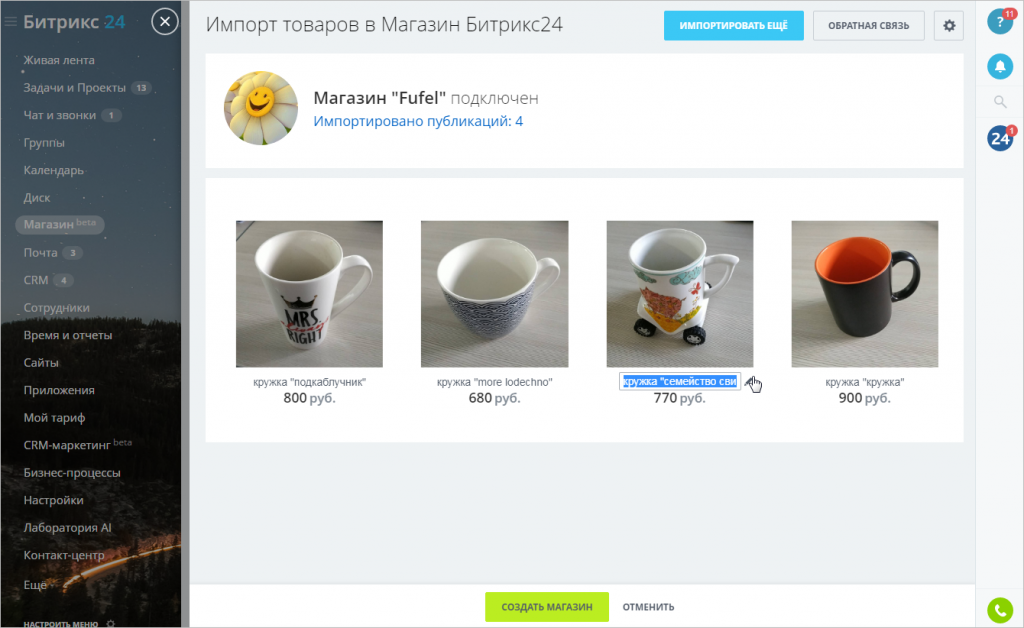This screenshot has height=628, width=1024.
Task: Open Лаборатория AI menu item
Action: pos(67,527)
